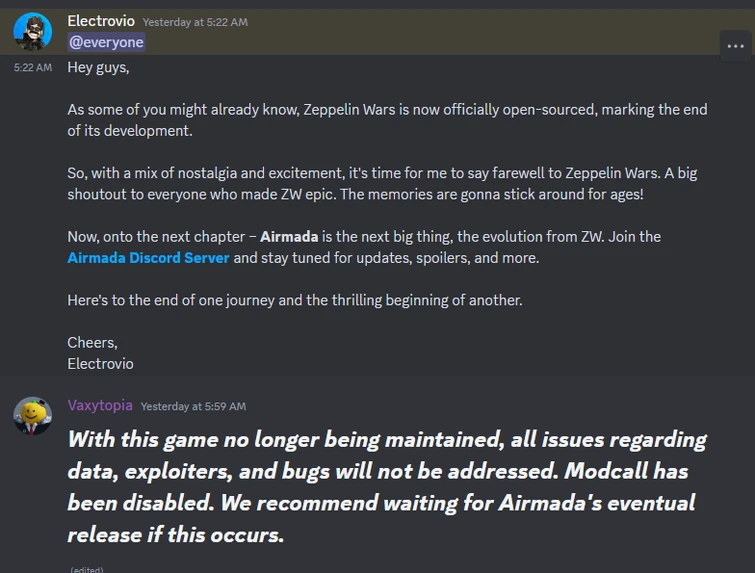Click the small 5:22 AM gutter timestamp
Viewport: 755px width, 573px height.
click(x=32, y=68)
